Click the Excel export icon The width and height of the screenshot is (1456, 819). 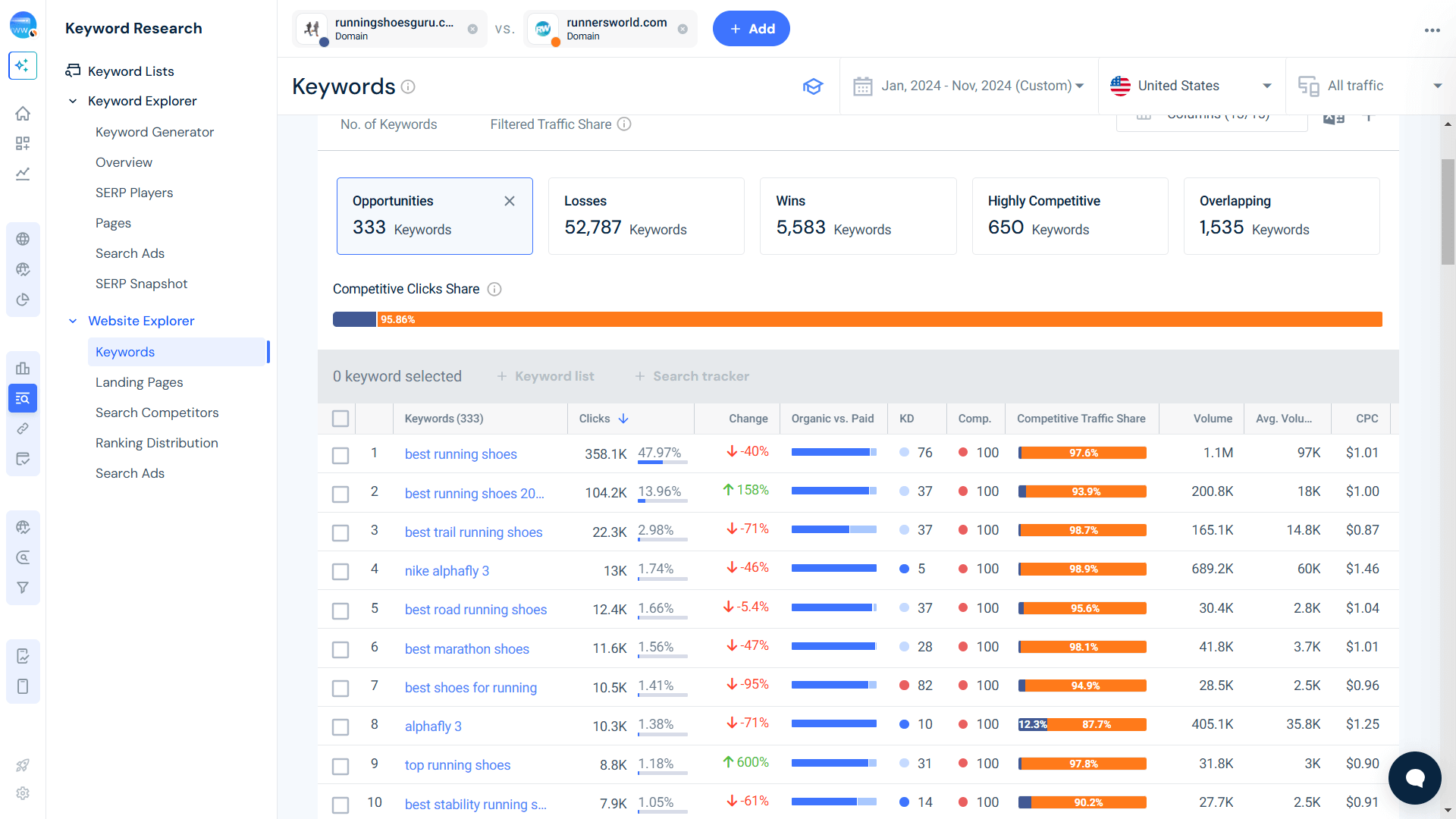(x=1334, y=118)
